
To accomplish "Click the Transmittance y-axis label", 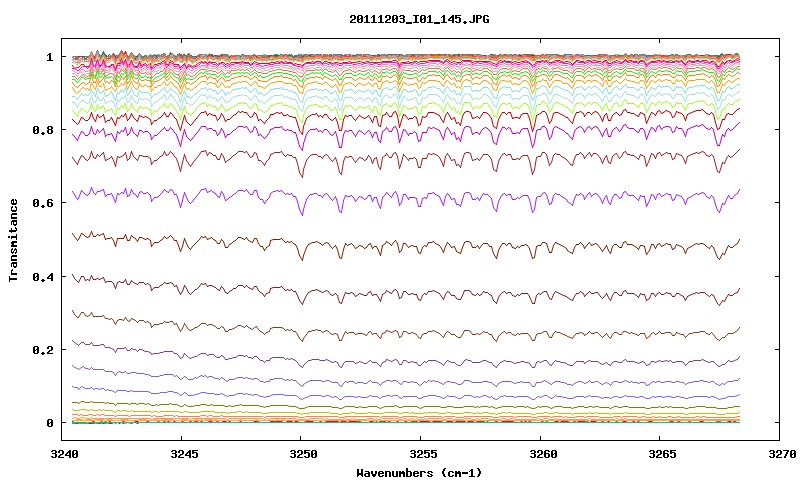I will 13,240.
